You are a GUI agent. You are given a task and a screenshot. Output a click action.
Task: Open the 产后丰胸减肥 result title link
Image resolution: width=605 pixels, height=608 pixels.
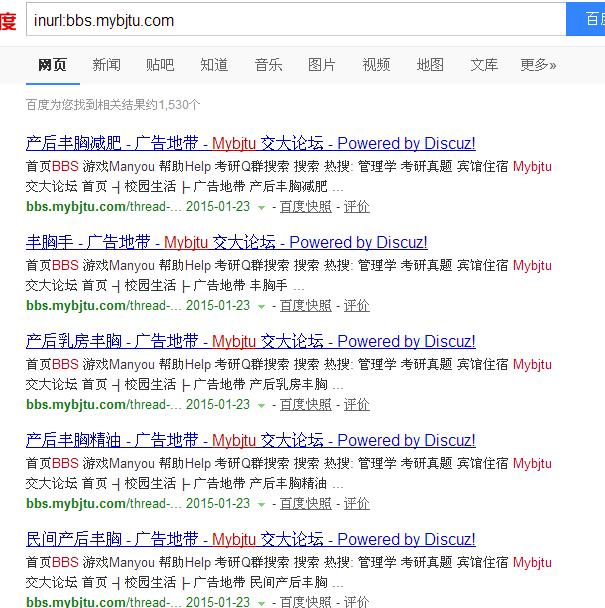250,144
